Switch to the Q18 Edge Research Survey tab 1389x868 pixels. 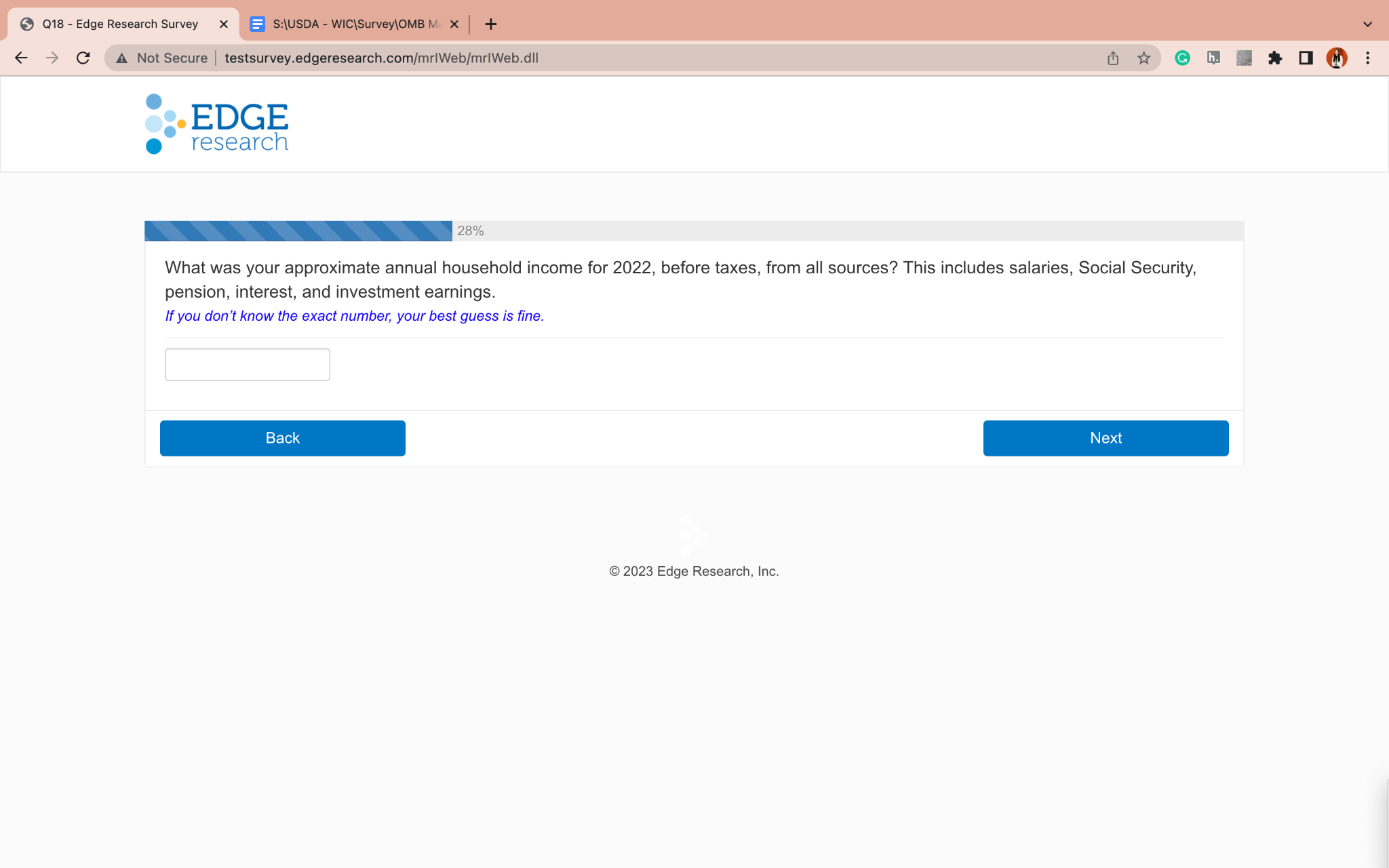[120, 24]
